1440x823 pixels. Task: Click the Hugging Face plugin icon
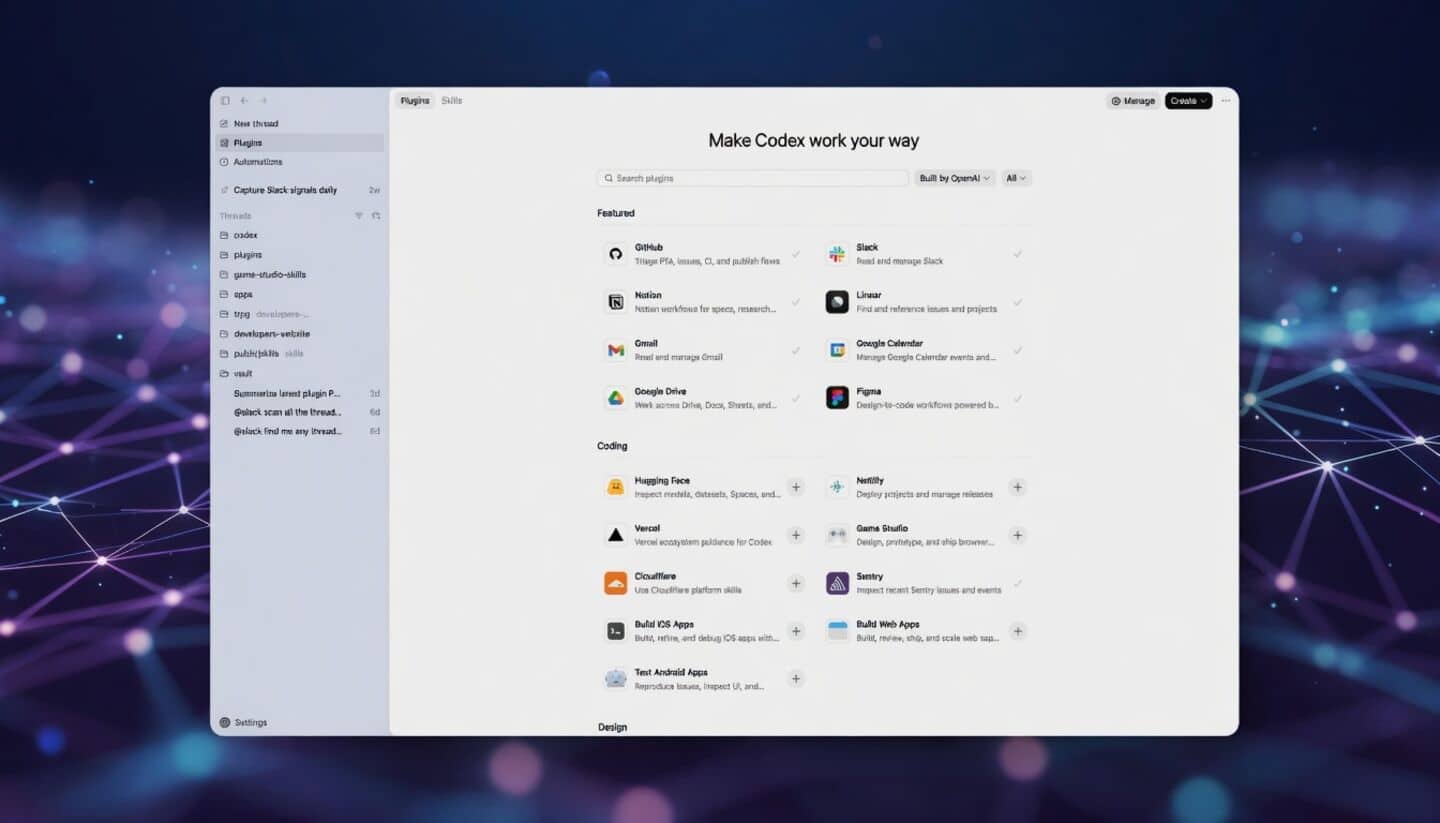point(616,487)
